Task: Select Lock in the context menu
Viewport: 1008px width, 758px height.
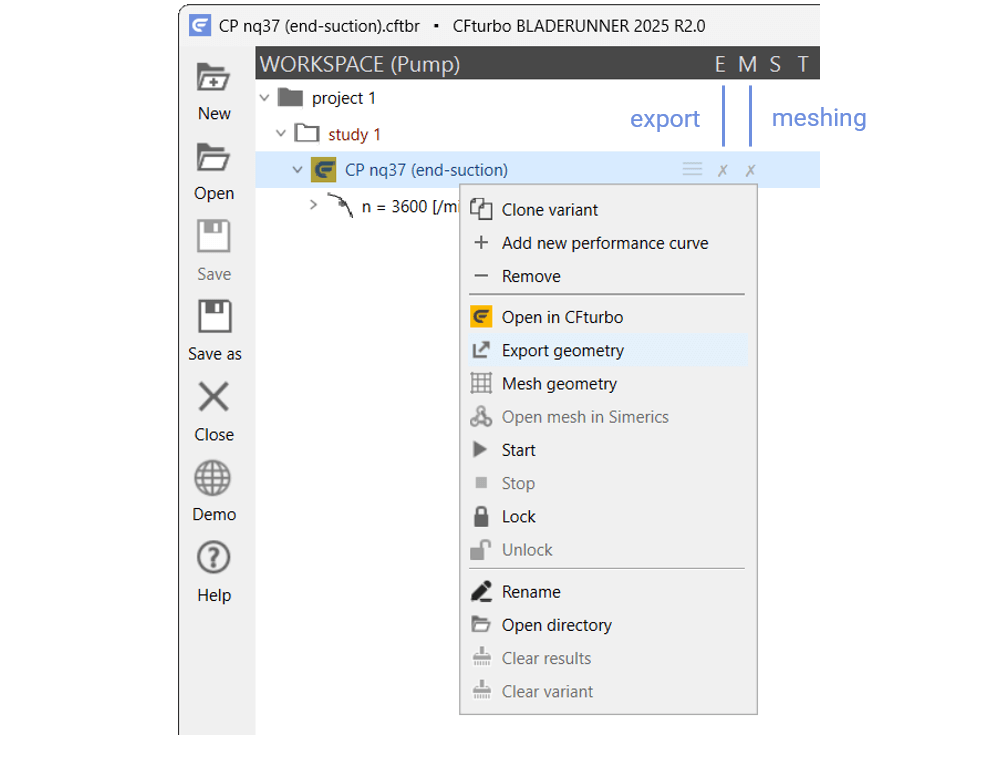Action: tap(608, 517)
